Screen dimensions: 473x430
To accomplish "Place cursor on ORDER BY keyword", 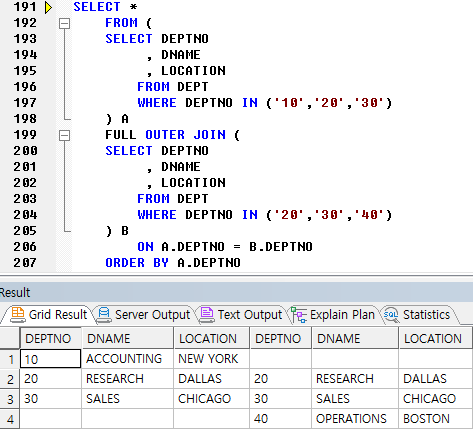I will [137, 263].
